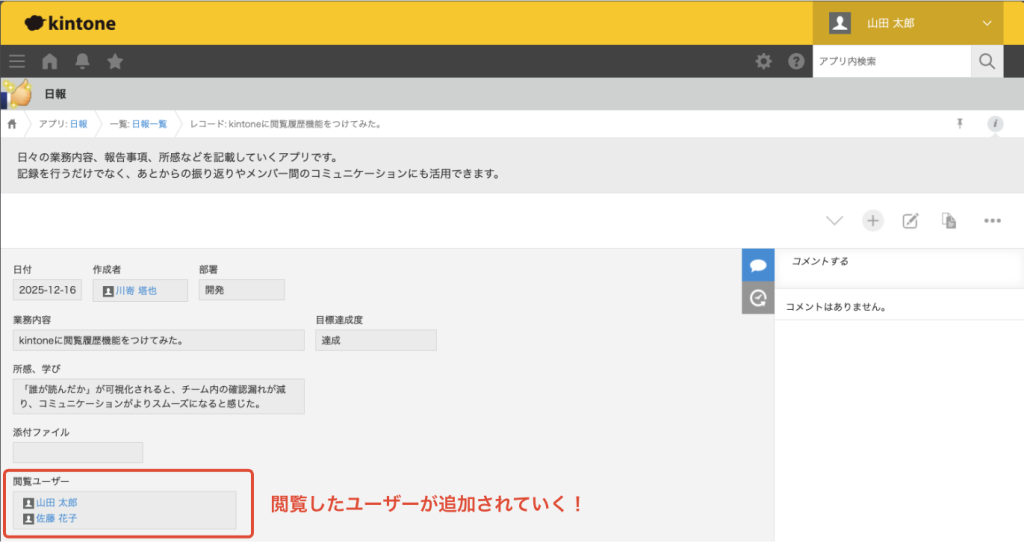1024x543 pixels.
Task: Open the more options ellipsis menu
Action: 992,221
